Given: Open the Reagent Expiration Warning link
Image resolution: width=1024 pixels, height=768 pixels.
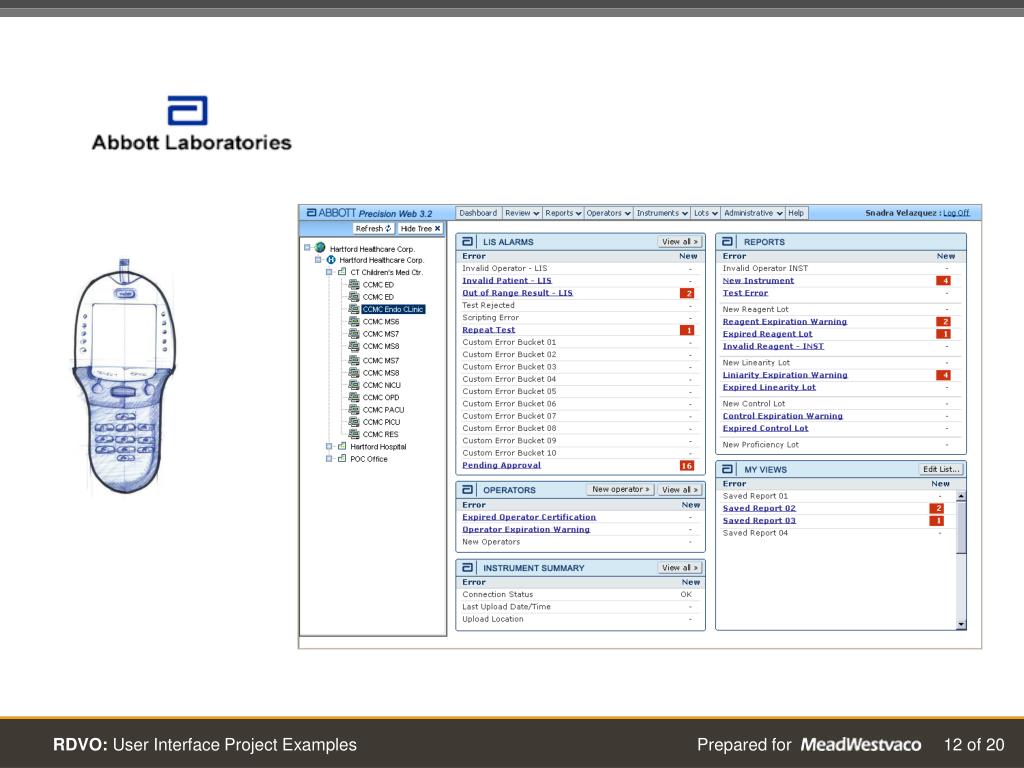Looking at the screenshot, I should tap(784, 321).
